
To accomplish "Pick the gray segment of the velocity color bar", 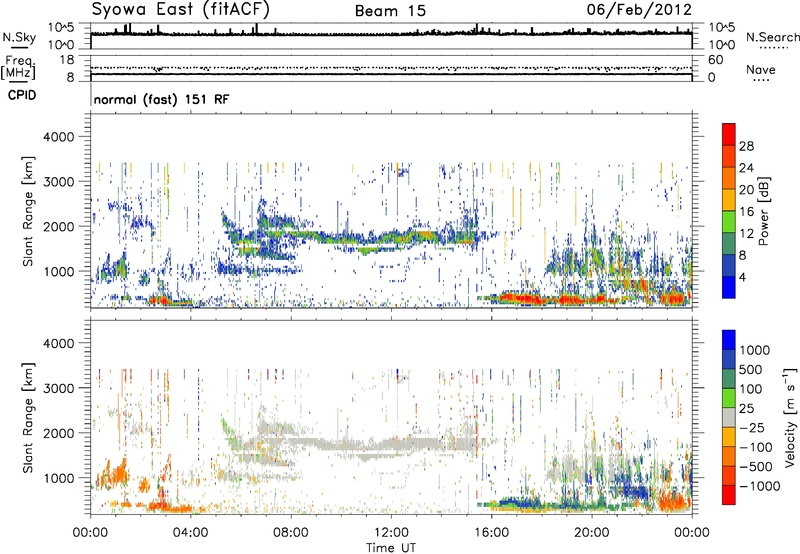I will [x=729, y=418].
